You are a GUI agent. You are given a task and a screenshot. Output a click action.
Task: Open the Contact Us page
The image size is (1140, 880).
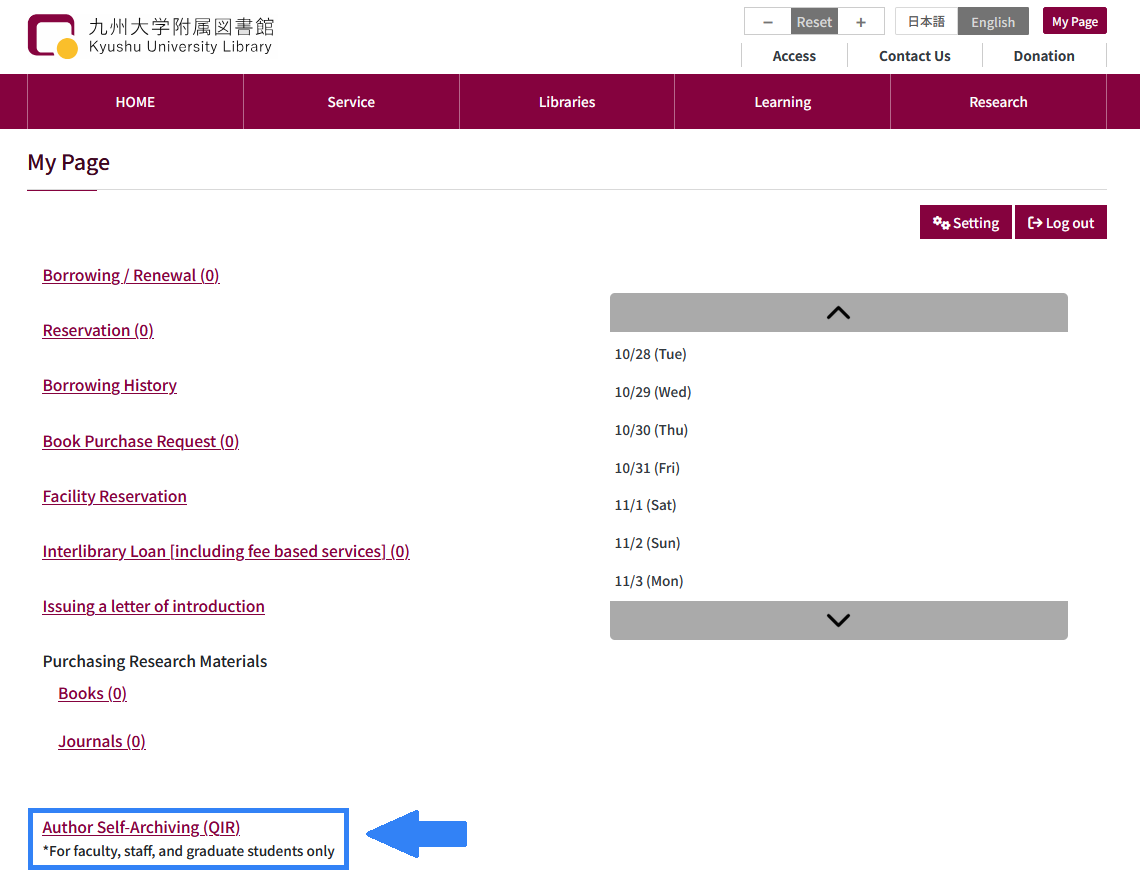(914, 56)
